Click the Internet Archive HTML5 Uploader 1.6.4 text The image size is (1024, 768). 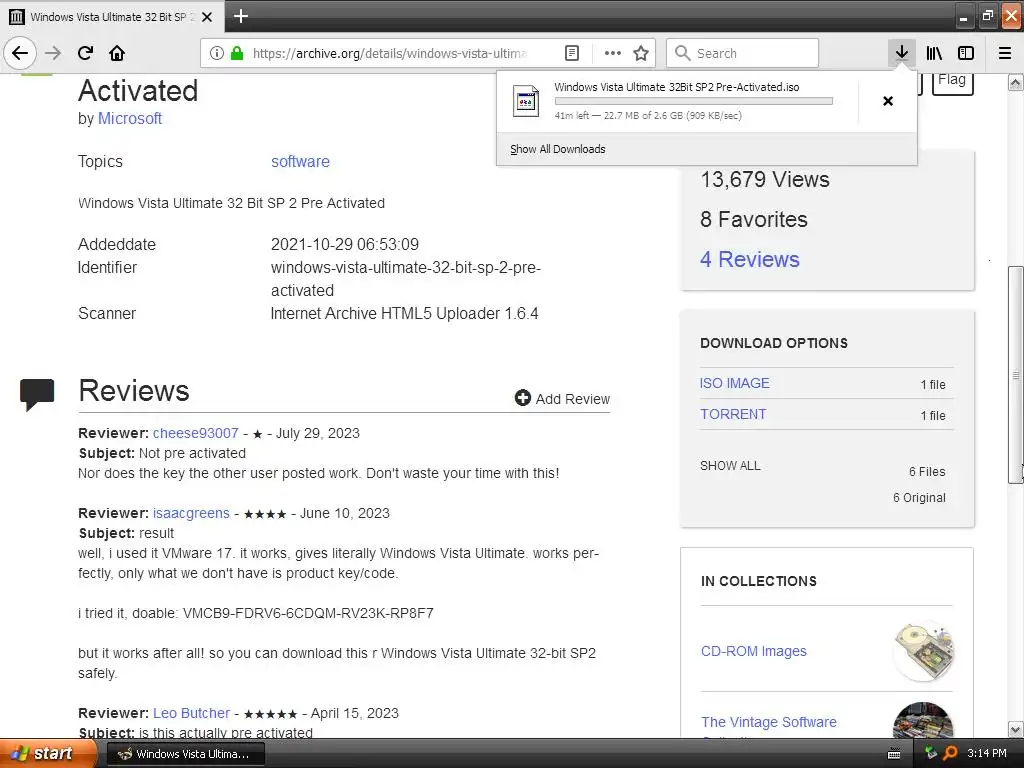coord(404,313)
